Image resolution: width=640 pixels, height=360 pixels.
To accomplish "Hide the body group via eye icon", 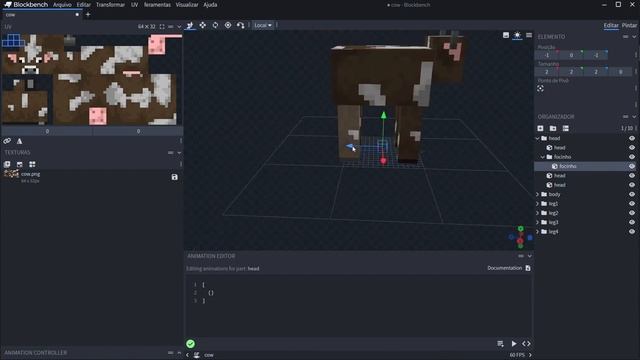I will (x=632, y=194).
